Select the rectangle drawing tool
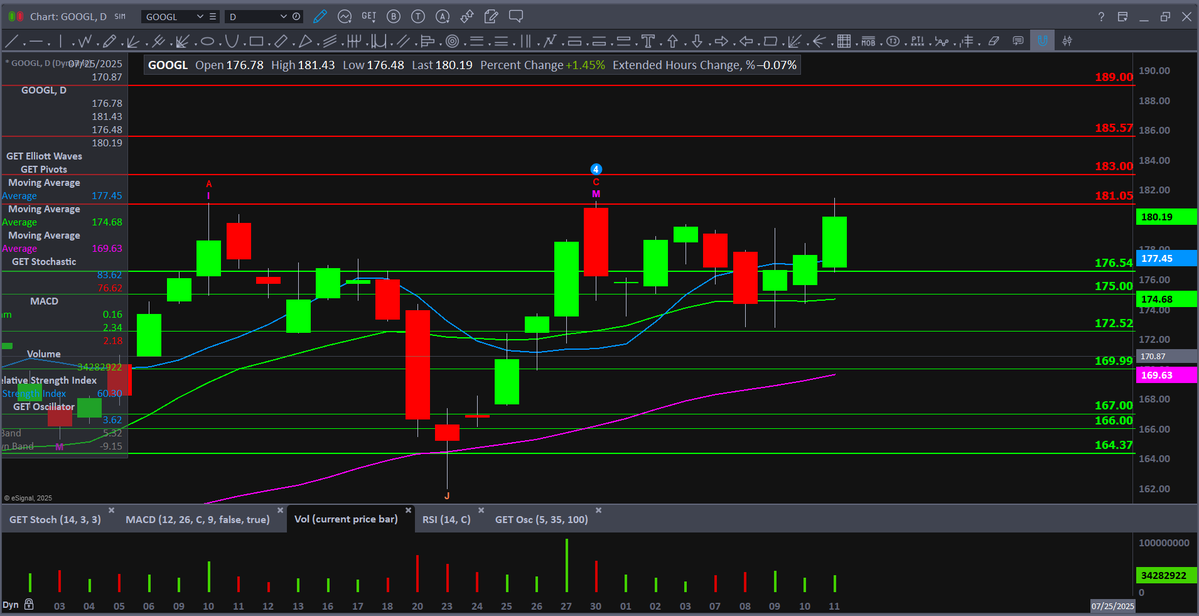Screen dimensions: 1199x616 coord(256,41)
